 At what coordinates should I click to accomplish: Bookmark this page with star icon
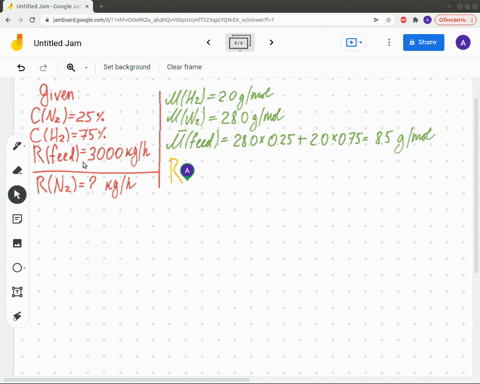pos(388,20)
